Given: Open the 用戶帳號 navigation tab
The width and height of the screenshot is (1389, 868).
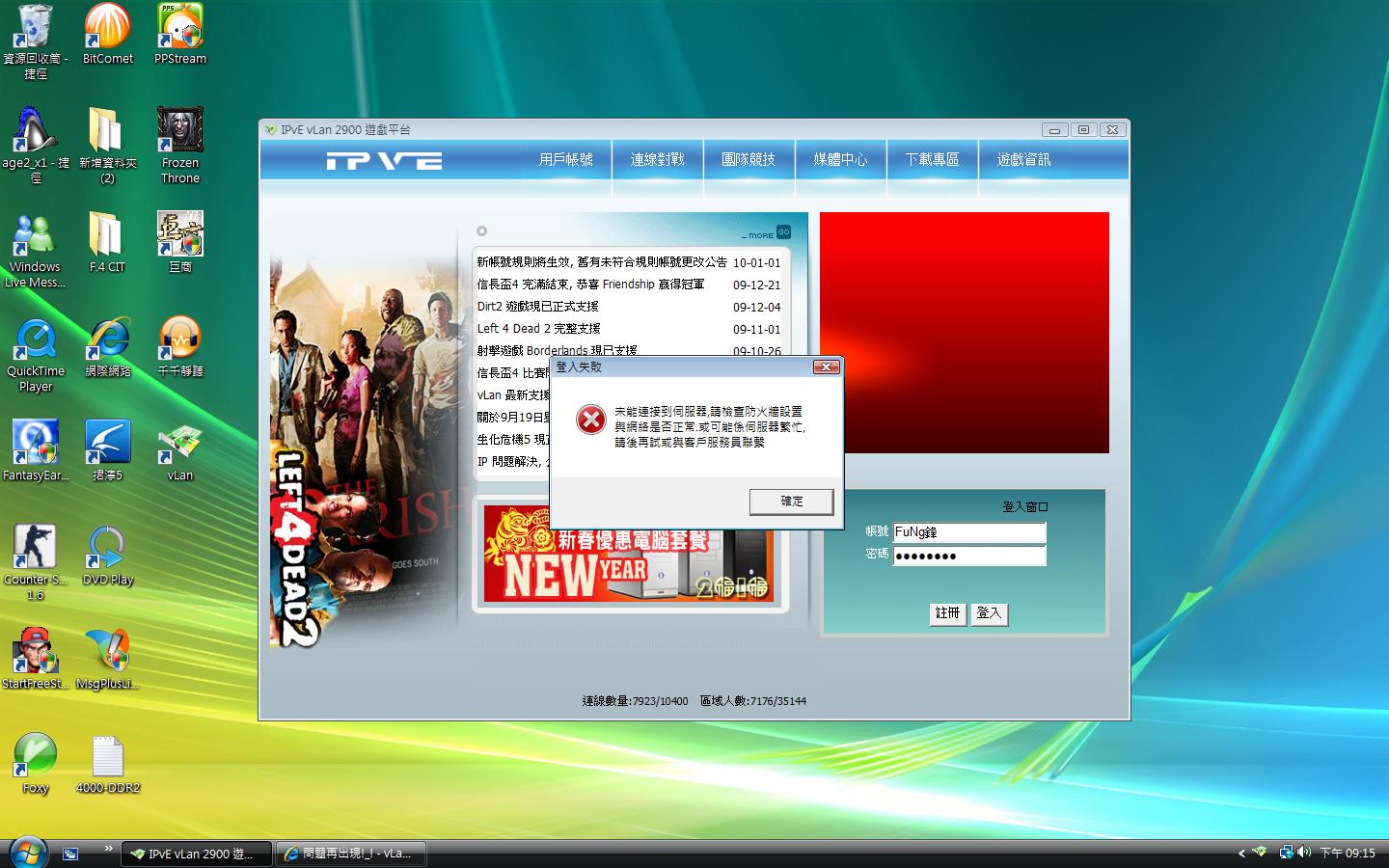Looking at the screenshot, I should (x=566, y=159).
